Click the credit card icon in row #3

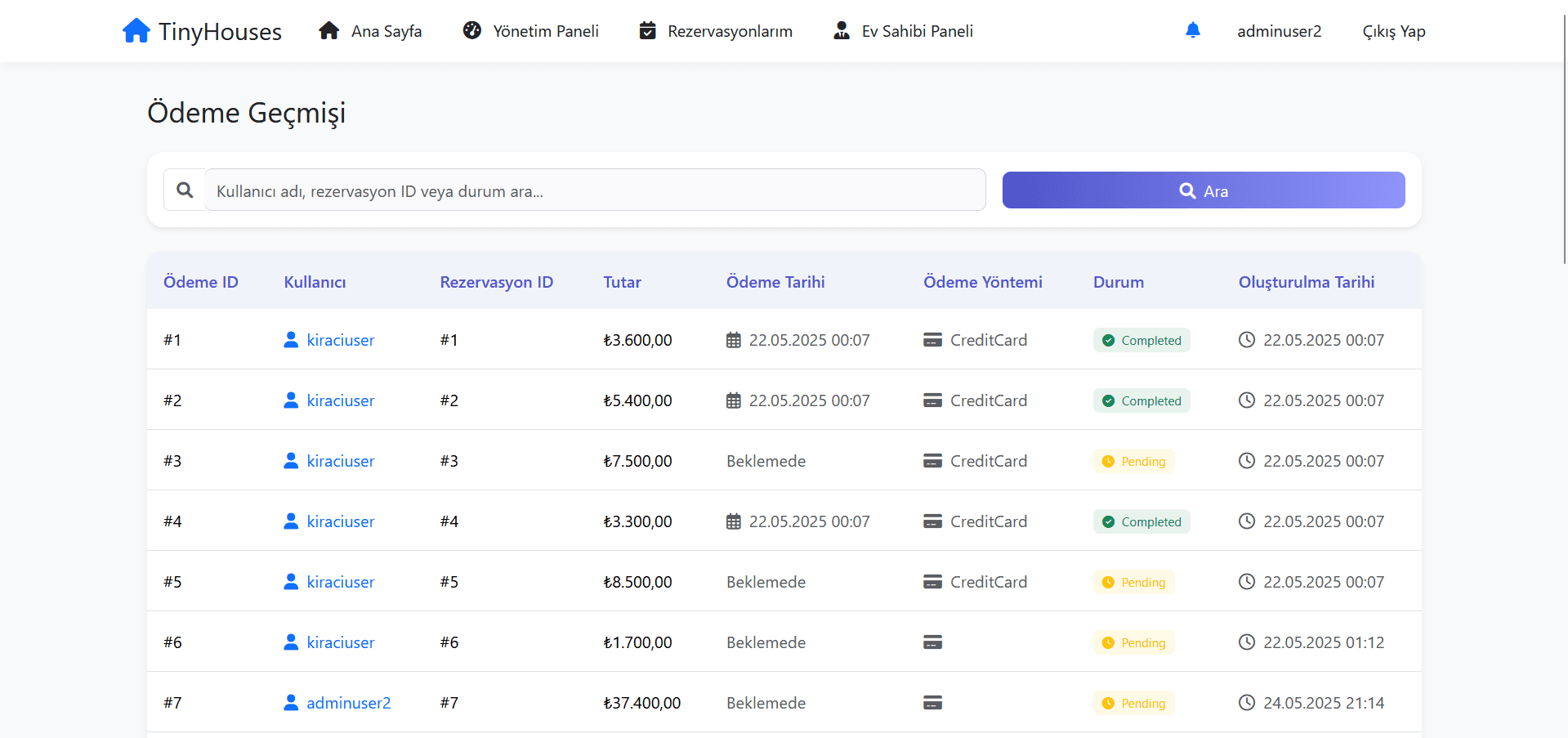coord(932,461)
